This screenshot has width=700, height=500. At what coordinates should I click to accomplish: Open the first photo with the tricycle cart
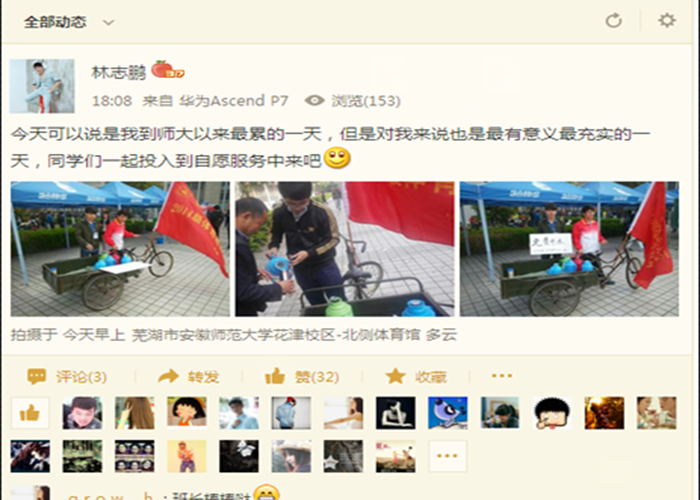(x=120, y=249)
